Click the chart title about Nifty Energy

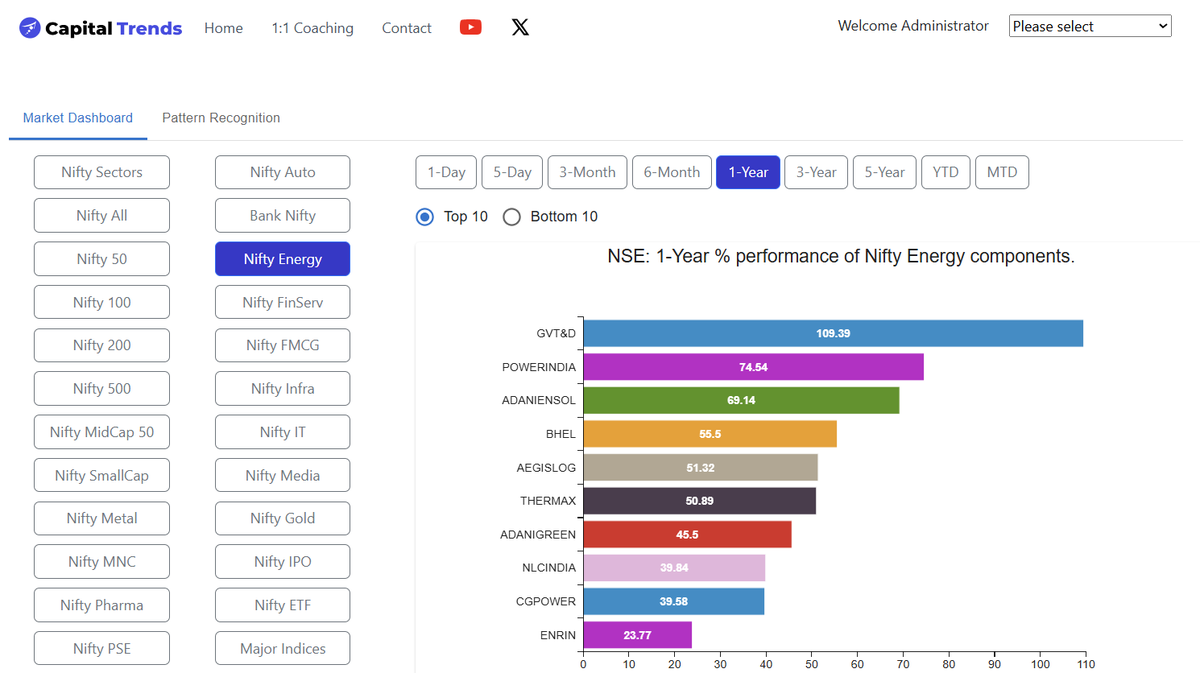click(841, 256)
